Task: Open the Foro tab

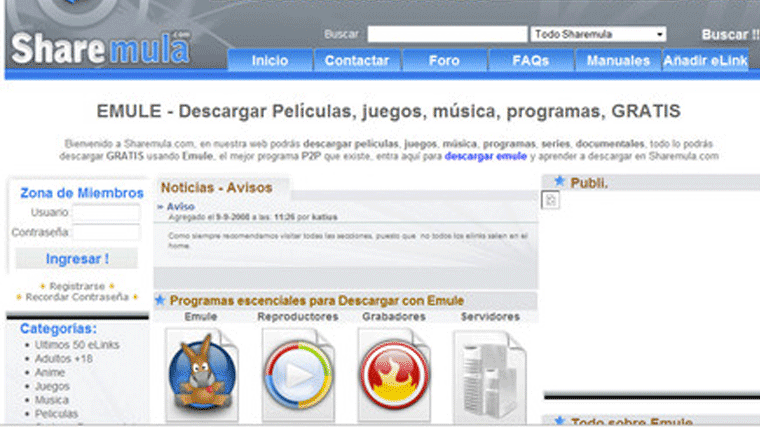Action: point(444,61)
